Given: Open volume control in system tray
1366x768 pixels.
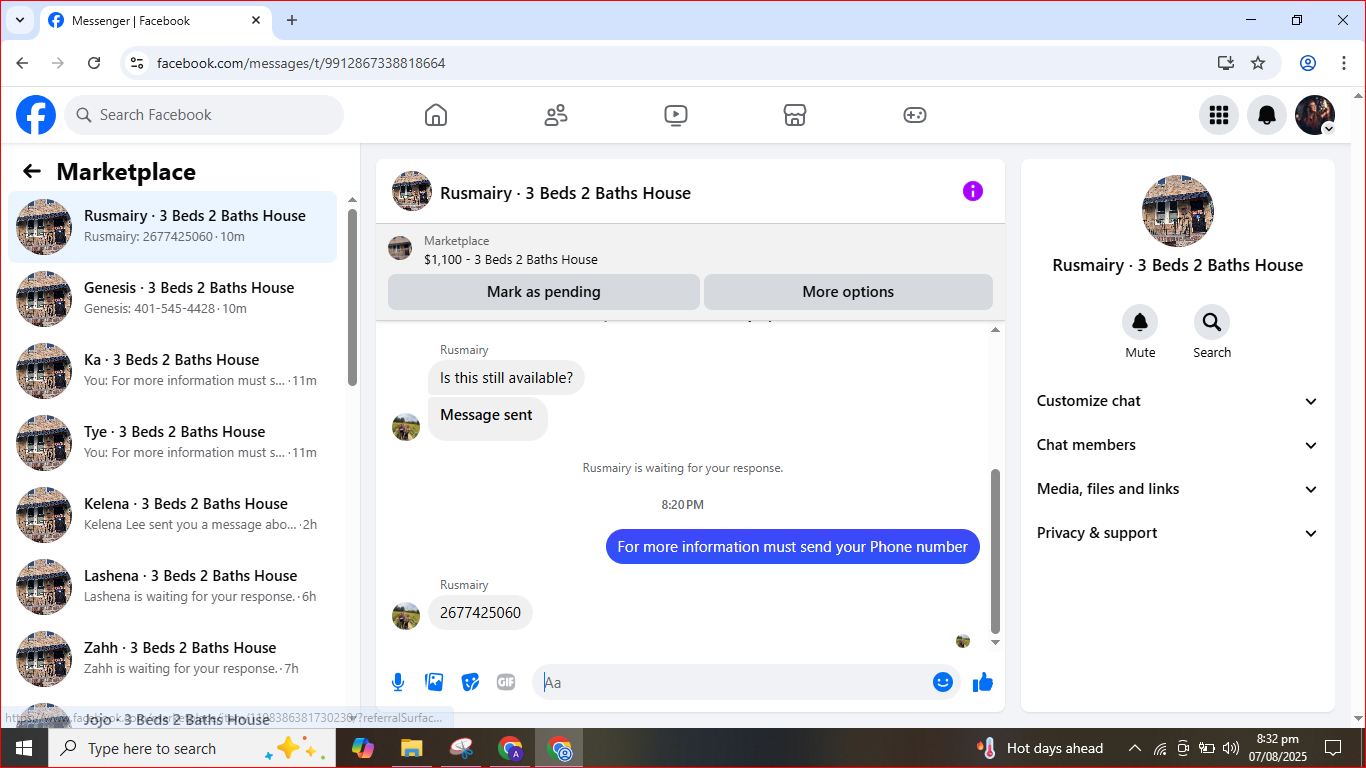Looking at the screenshot, I should (1231, 748).
